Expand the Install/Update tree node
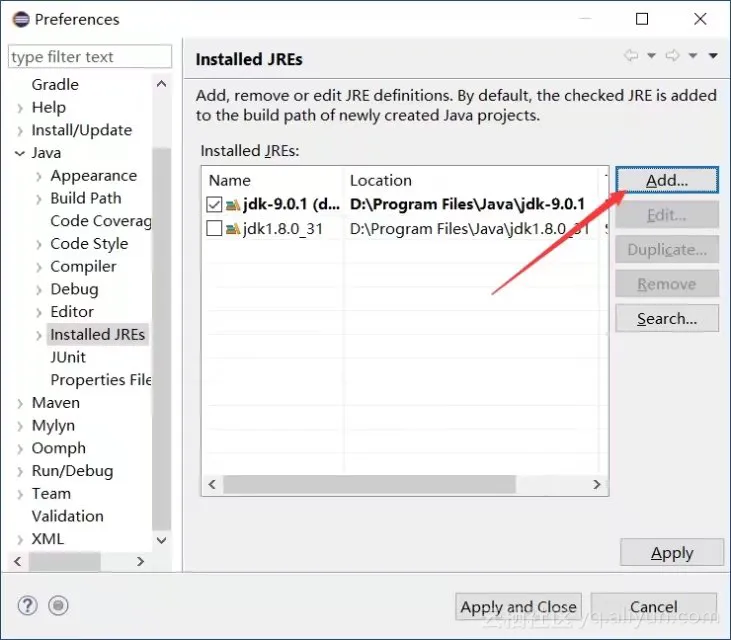 click(x=20, y=131)
